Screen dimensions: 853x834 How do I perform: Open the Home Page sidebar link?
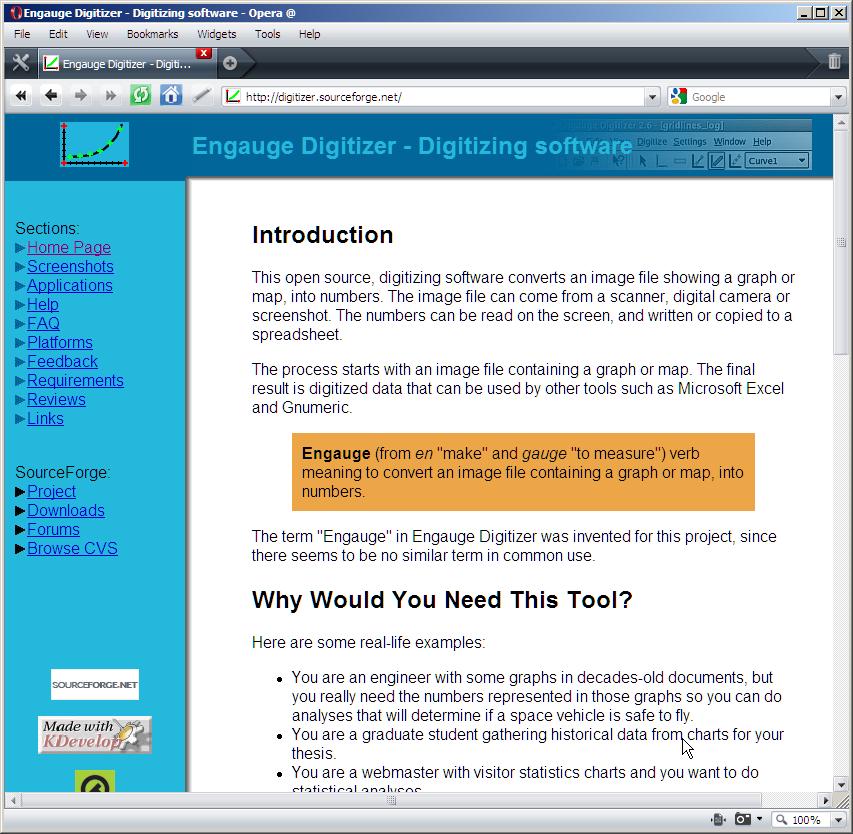pyautogui.click(x=69, y=247)
